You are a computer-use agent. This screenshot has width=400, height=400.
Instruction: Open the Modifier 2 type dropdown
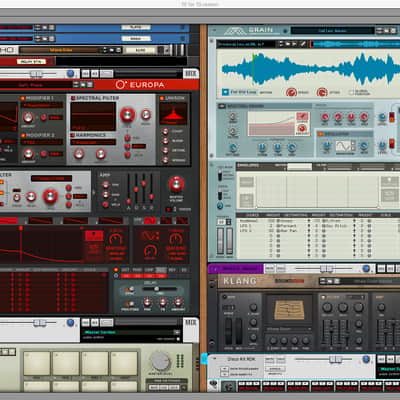[x=42, y=142]
